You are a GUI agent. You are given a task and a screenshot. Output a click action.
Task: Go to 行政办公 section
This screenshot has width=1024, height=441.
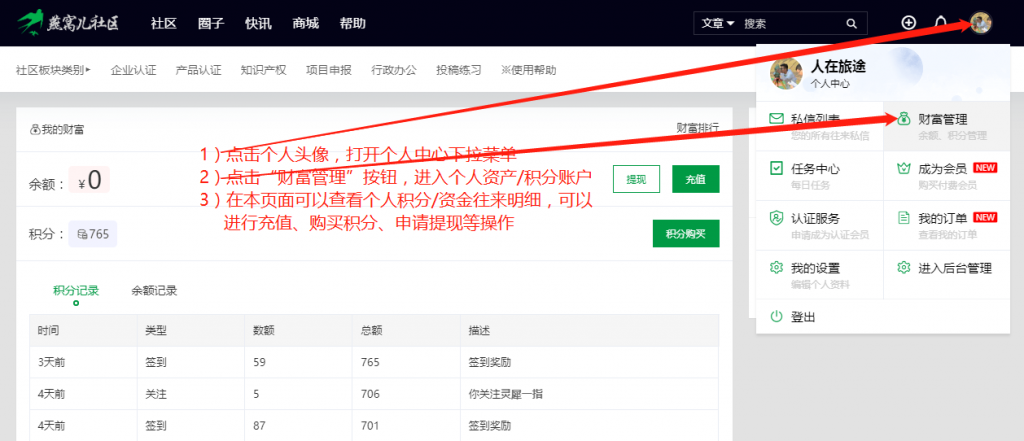(394, 70)
